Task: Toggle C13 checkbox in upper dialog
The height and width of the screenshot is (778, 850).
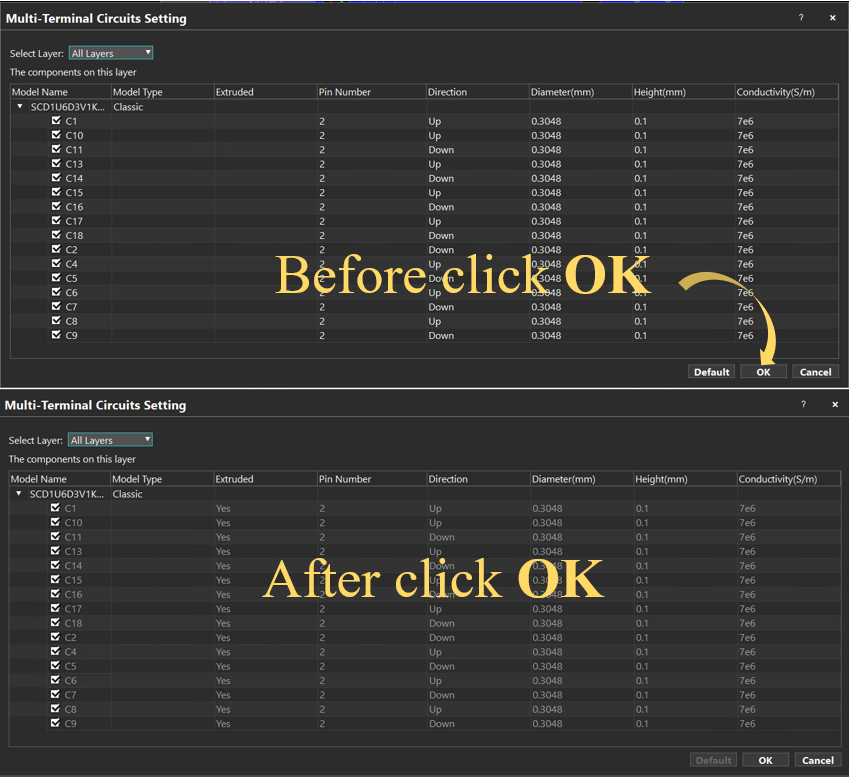Action: (x=56, y=163)
